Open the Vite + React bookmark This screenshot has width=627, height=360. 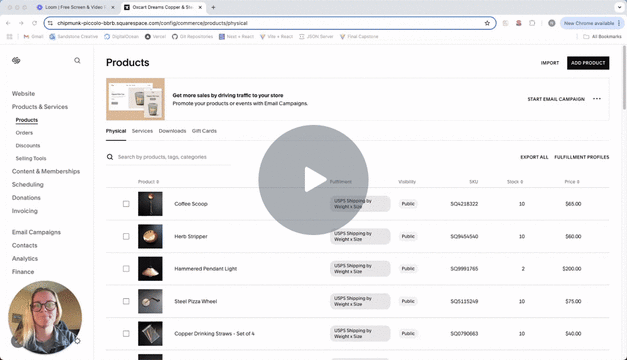click(276, 36)
